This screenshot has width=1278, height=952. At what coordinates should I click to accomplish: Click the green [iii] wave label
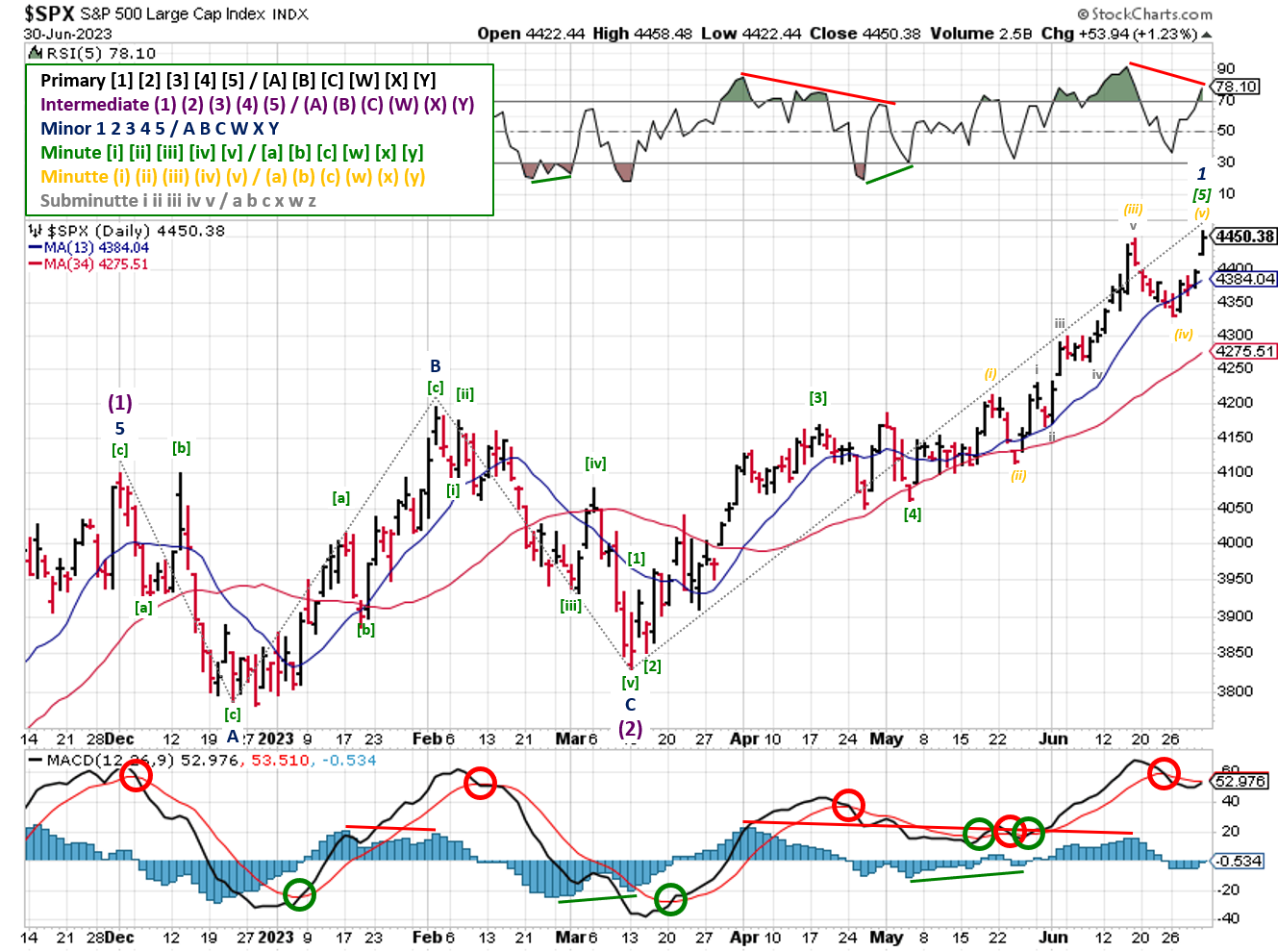pyautogui.click(x=571, y=606)
